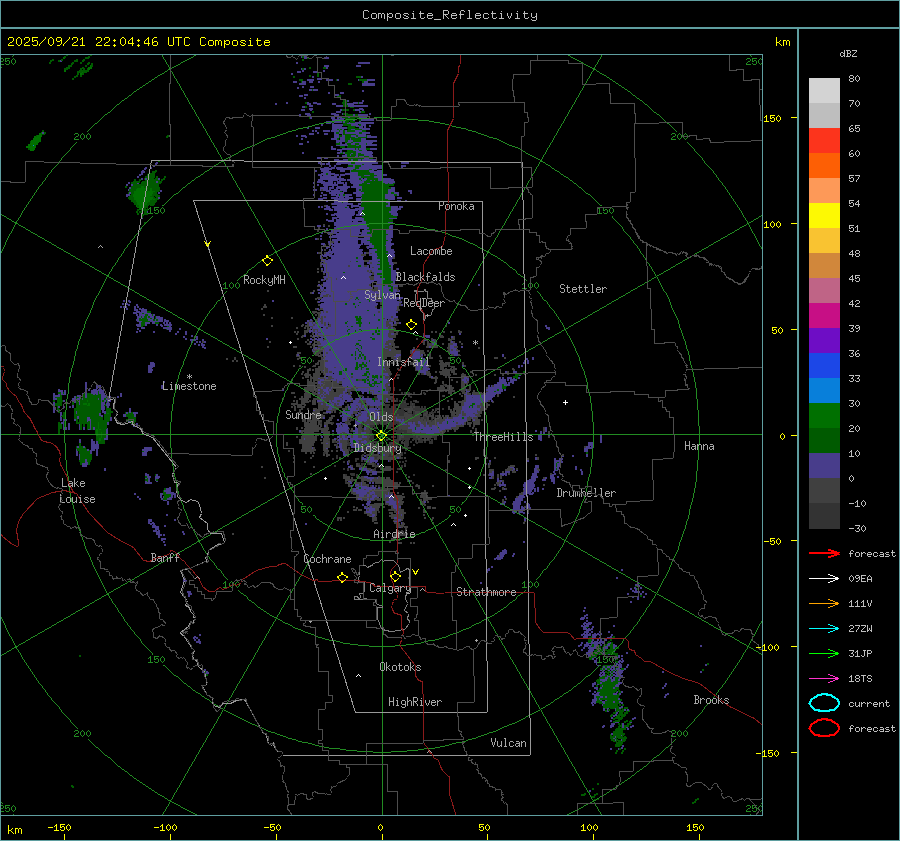Click the yellow diamond marker above RedDeer
This screenshot has width=900, height=841.
(x=411, y=325)
